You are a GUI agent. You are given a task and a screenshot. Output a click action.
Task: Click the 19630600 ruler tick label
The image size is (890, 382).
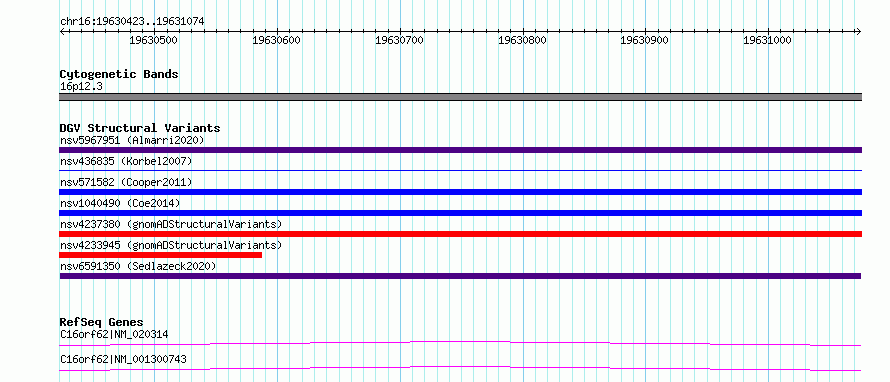click(x=276, y=40)
